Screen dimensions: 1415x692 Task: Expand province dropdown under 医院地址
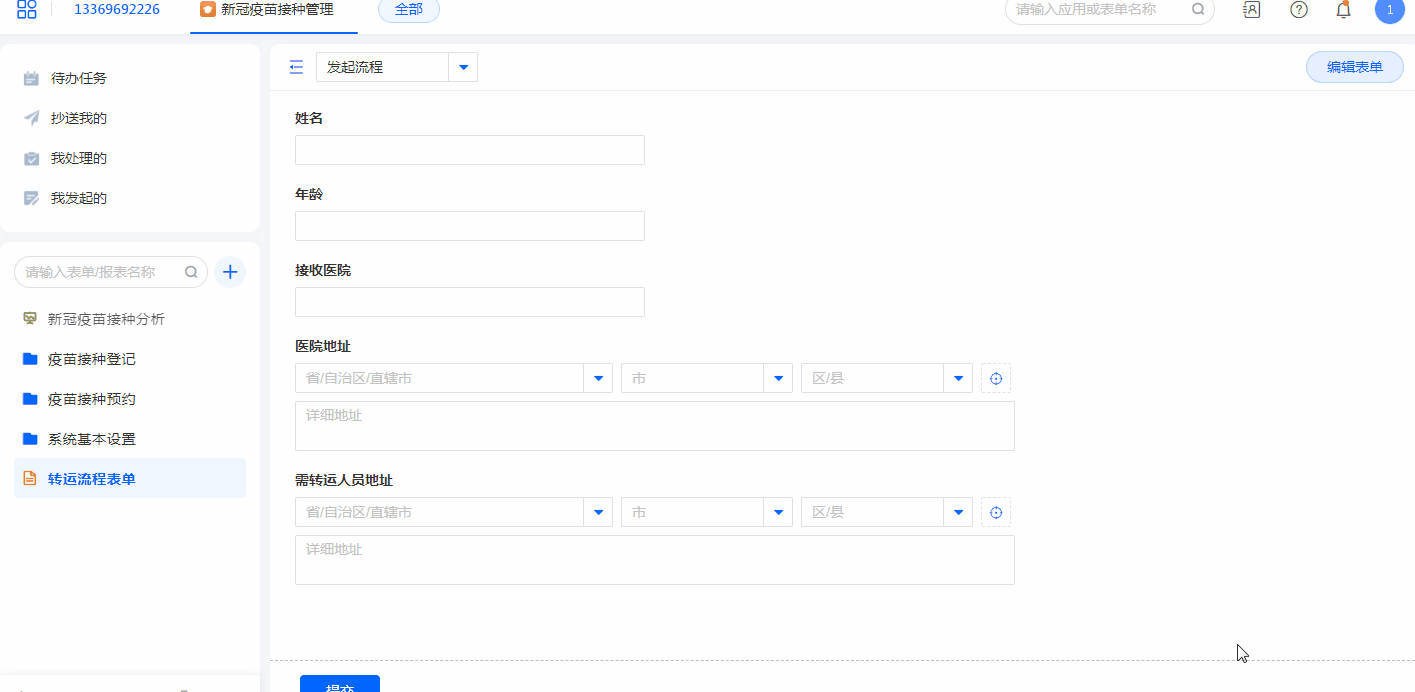click(x=598, y=378)
